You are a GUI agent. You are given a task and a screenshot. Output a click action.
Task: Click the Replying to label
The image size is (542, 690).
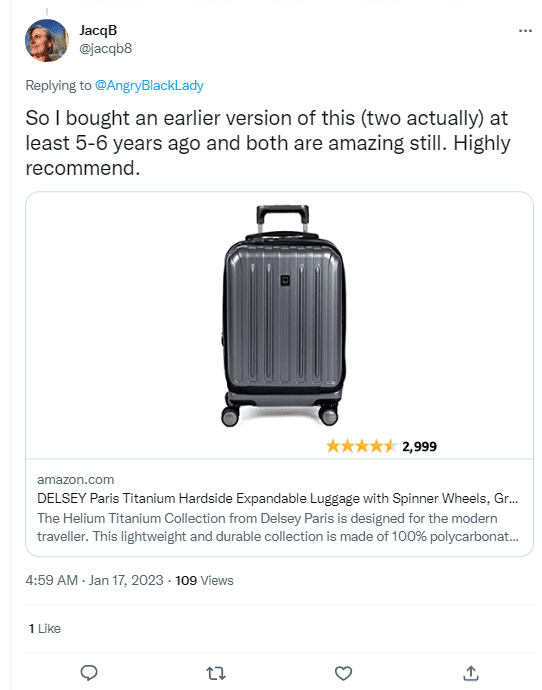59,85
